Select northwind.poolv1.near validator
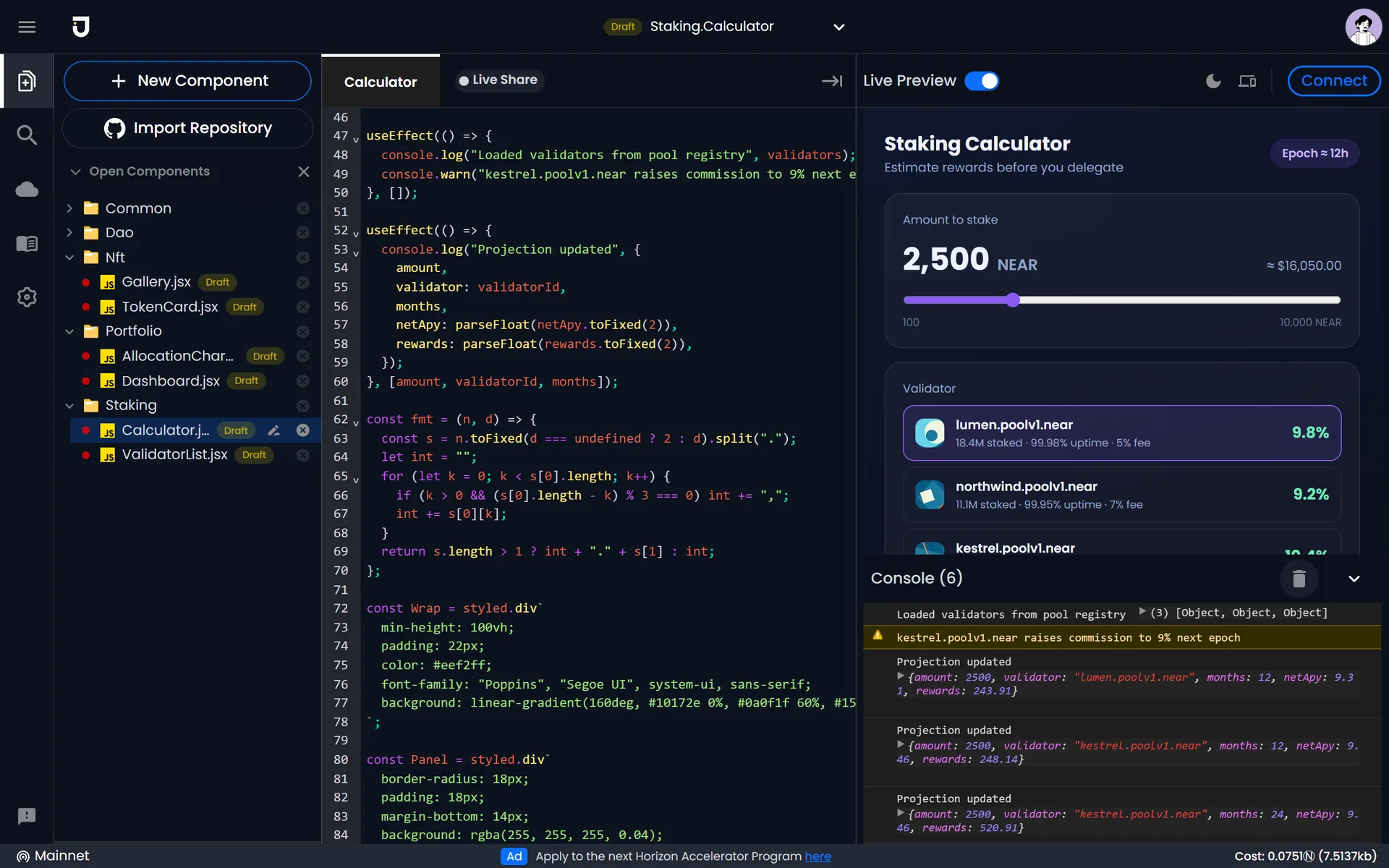The height and width of the screenshot is (868, 1389). (1121, 495)
